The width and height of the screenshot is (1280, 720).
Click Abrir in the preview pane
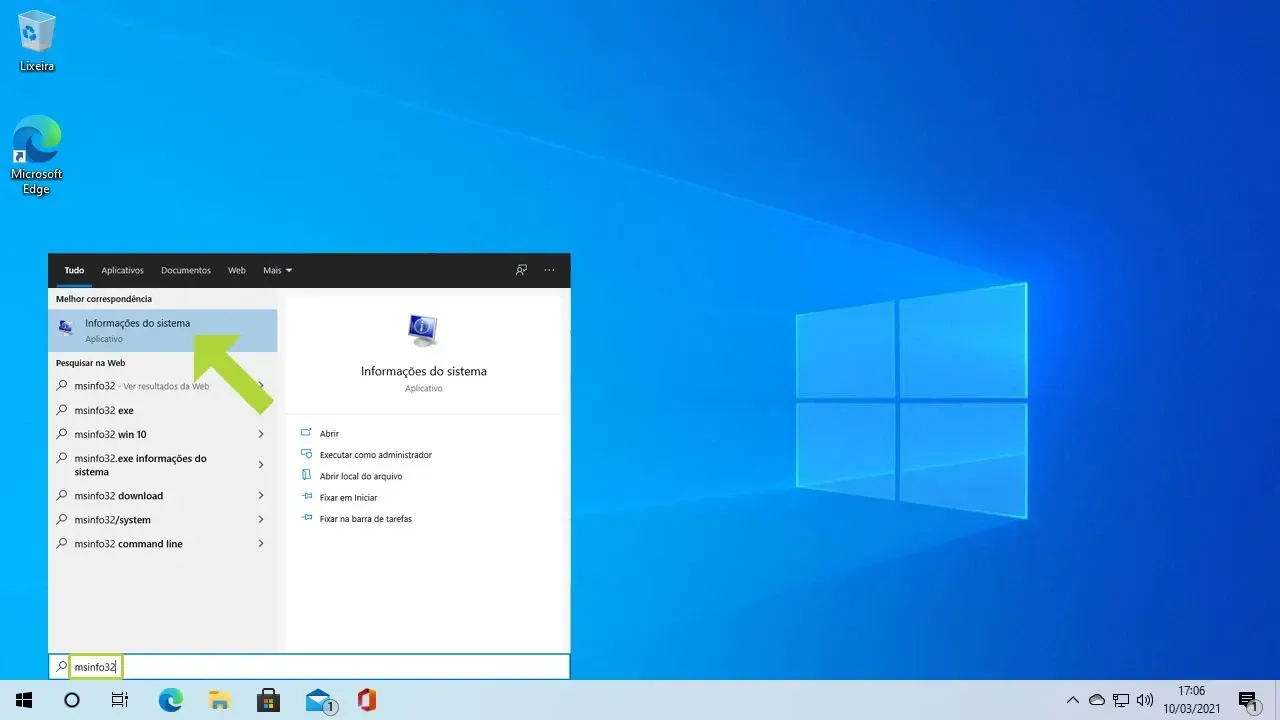coord(329,434)
